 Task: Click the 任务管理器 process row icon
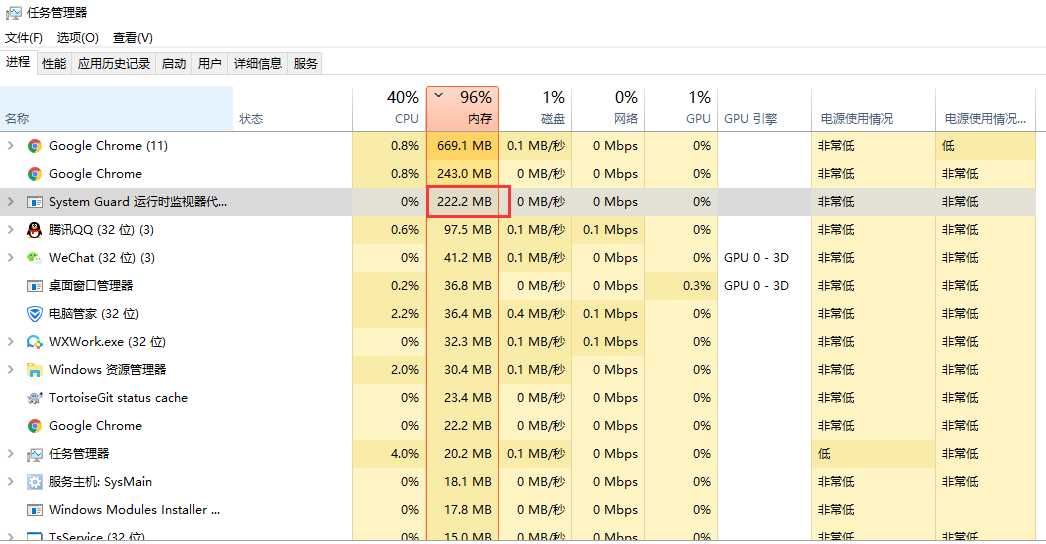[35, 455]
